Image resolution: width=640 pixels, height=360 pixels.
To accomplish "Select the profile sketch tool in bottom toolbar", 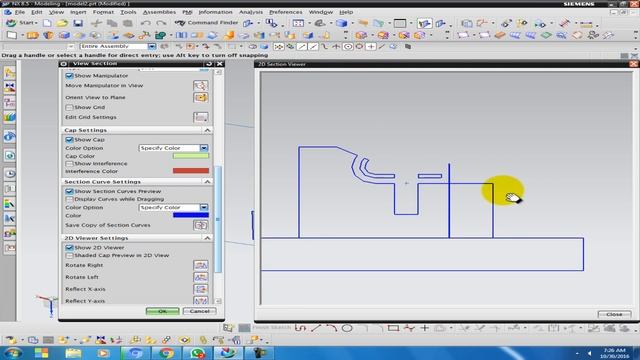I will pyautogui.click(x=300, y=328).
